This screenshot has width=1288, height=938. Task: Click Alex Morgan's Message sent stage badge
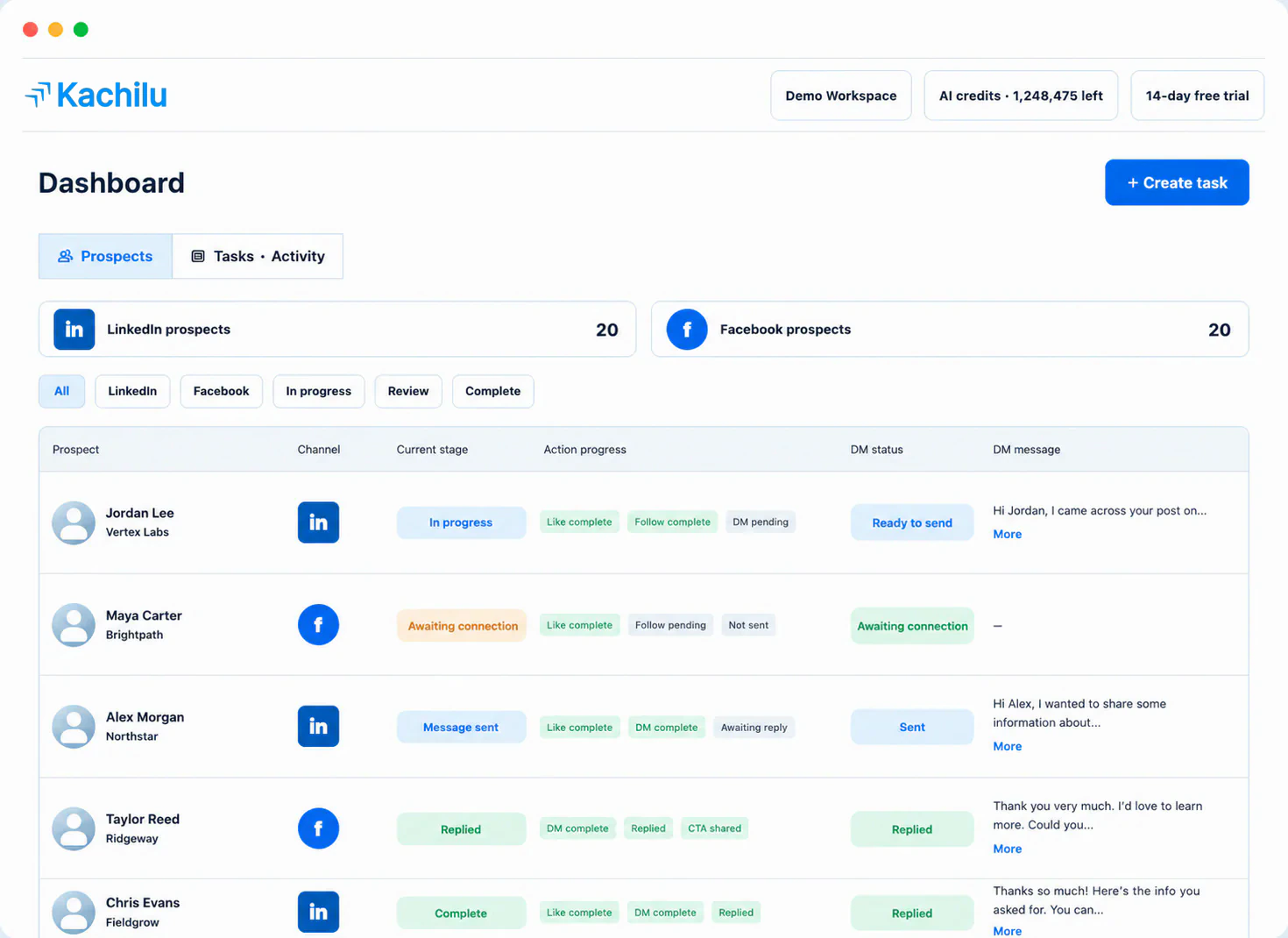coord(461,727)
